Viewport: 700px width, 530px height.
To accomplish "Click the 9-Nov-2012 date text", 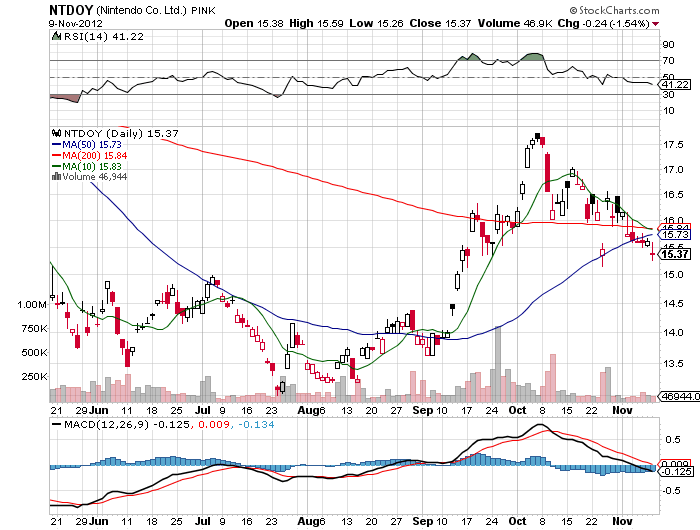I will click(76, 23).
